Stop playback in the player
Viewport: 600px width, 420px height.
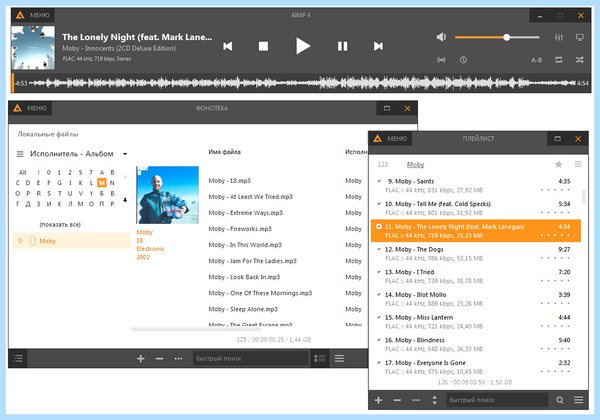click(x=263, y=46)
